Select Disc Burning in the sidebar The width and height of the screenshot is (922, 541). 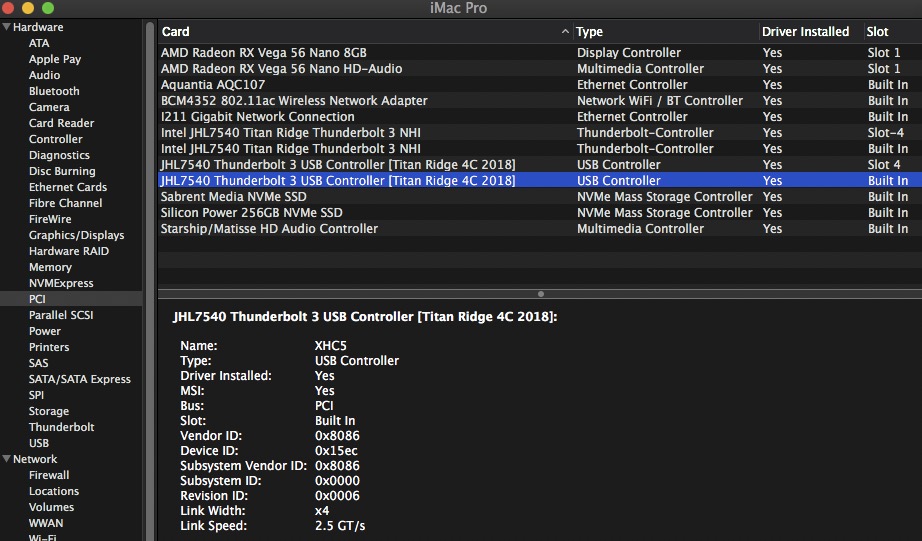coord(62,171)
